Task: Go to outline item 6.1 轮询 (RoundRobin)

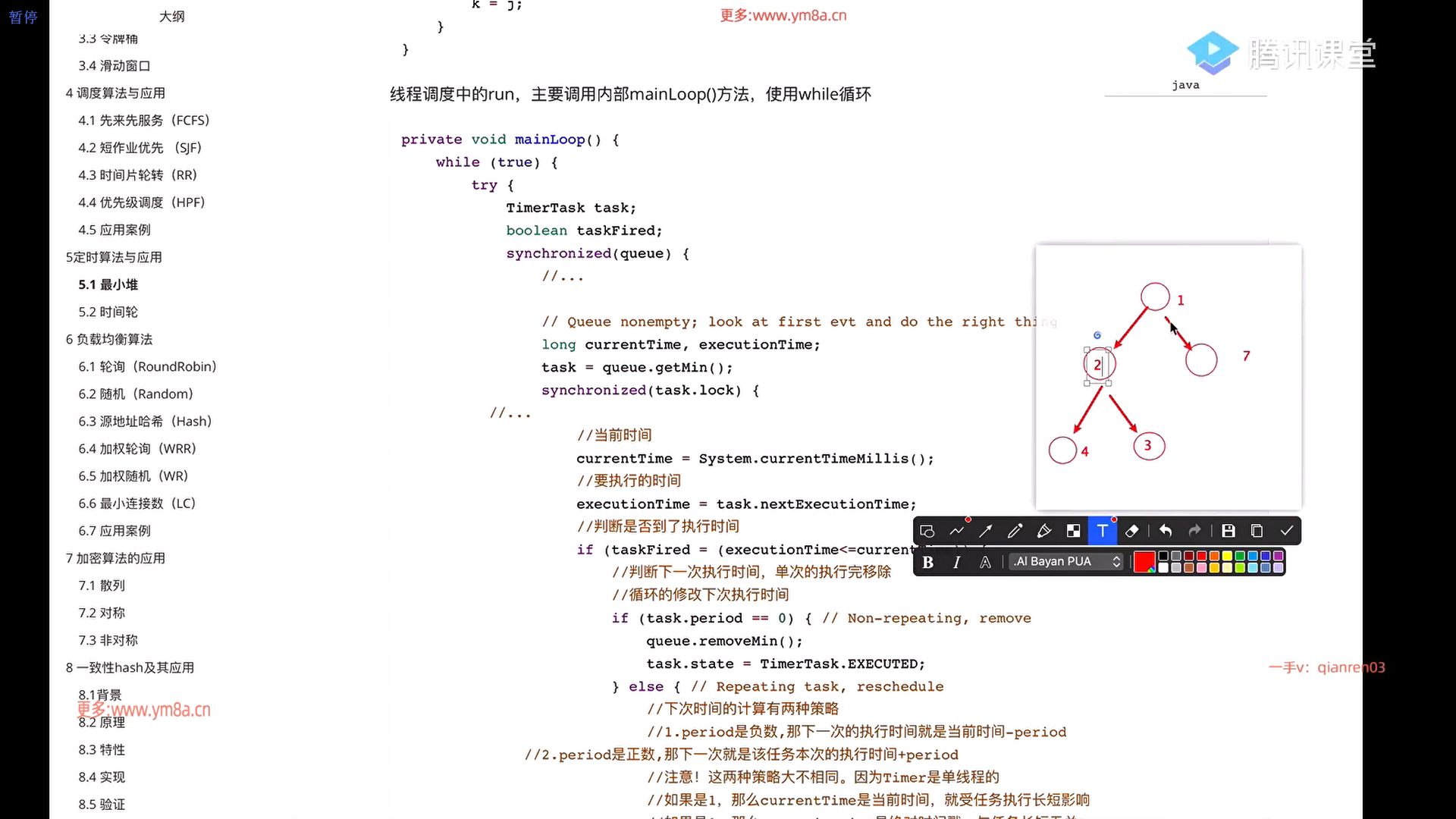Action: 147,366
